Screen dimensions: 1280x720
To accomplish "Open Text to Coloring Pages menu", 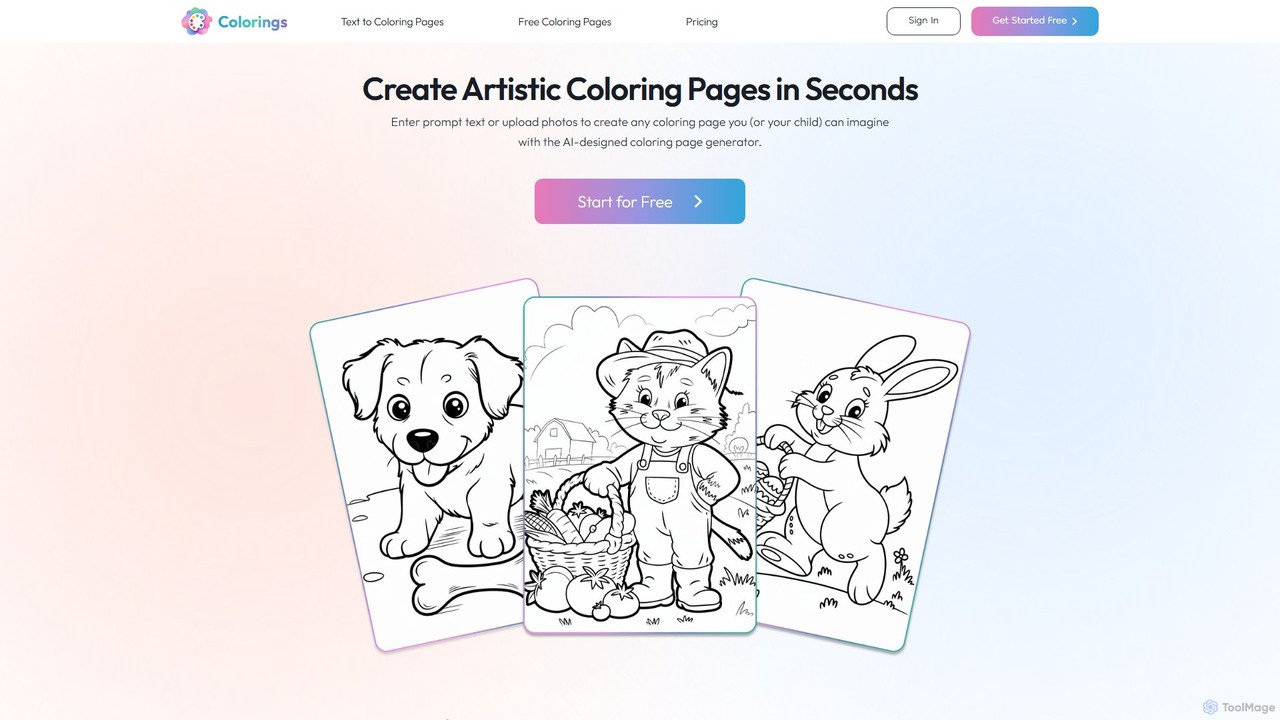I will (392, 21).
